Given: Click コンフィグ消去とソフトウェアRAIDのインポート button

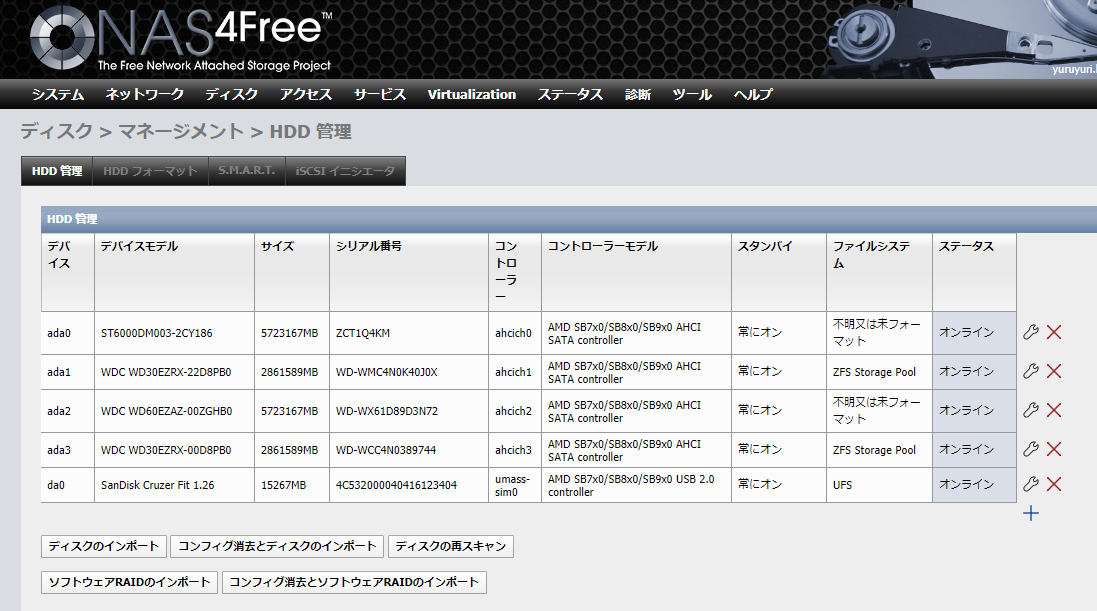Looking at the screenshot, I should (354, 582).
